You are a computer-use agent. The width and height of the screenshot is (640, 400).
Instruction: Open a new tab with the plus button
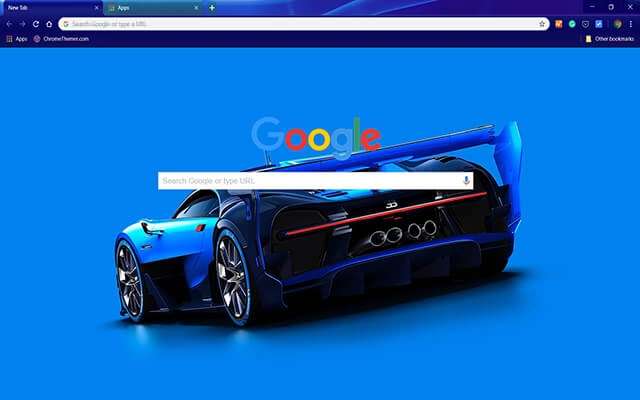[212, 8]
